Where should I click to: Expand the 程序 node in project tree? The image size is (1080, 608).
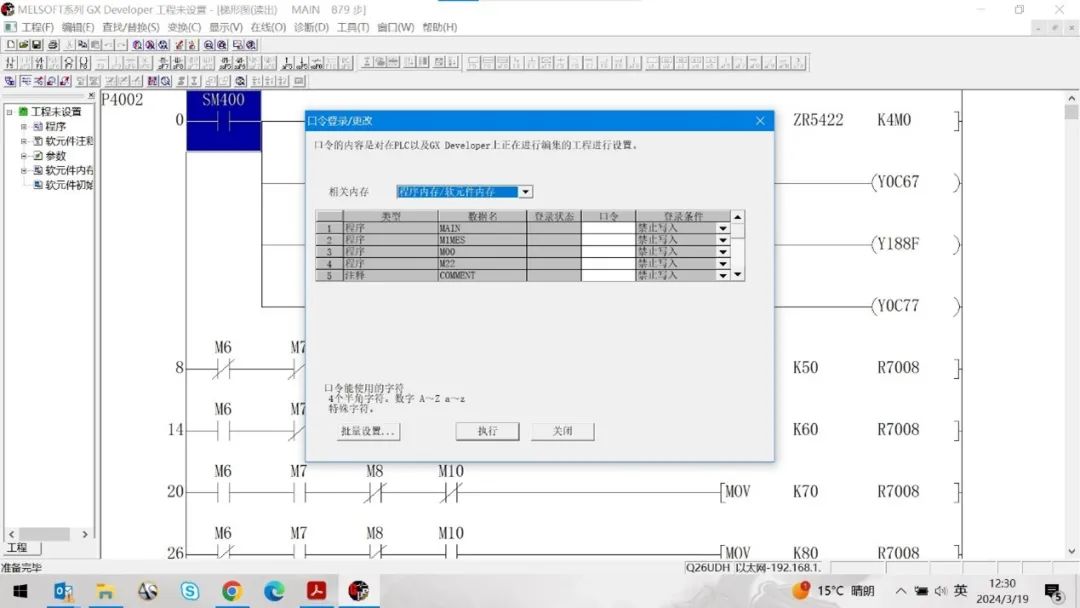tap(24, 127)
